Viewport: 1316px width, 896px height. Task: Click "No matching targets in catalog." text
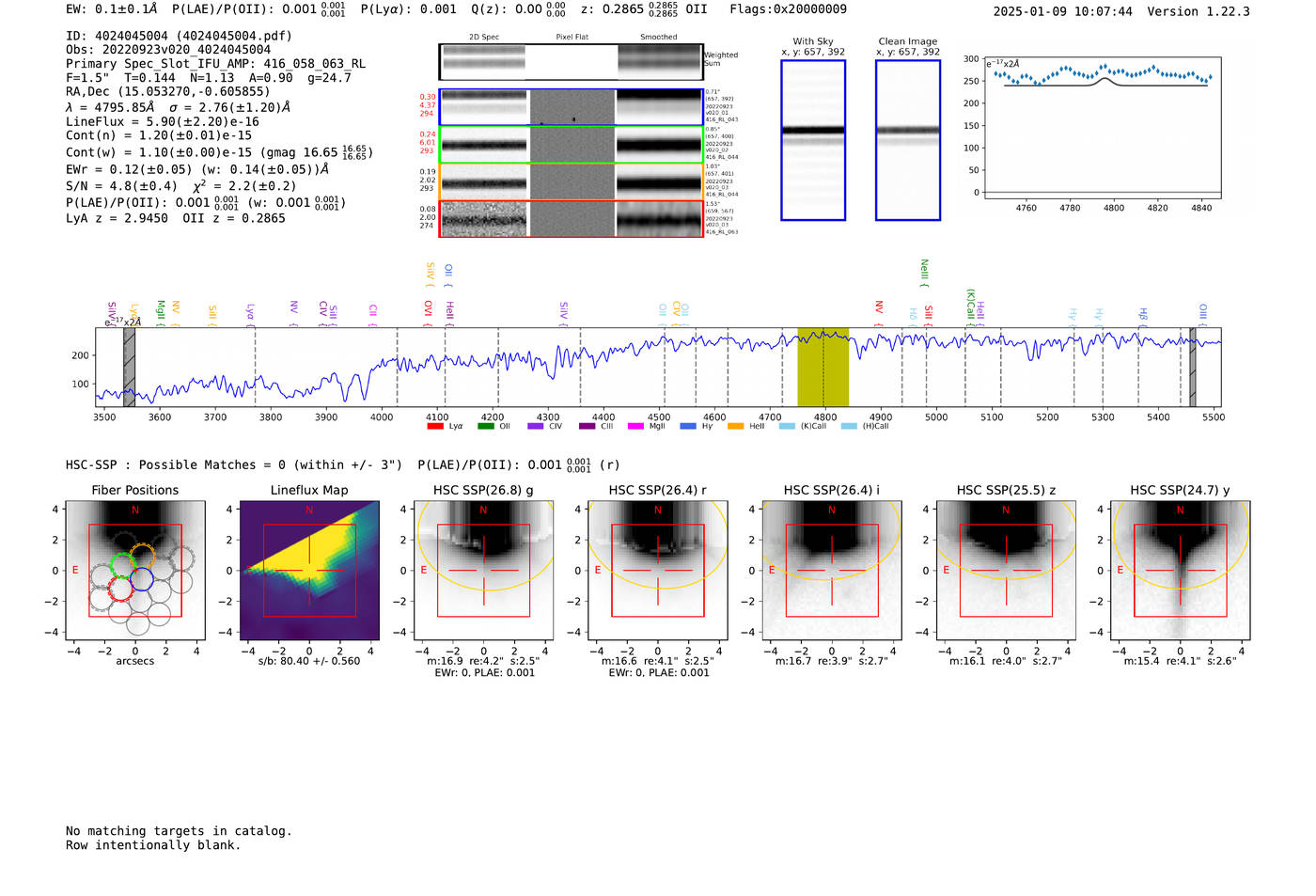click(x=179, y=831)
